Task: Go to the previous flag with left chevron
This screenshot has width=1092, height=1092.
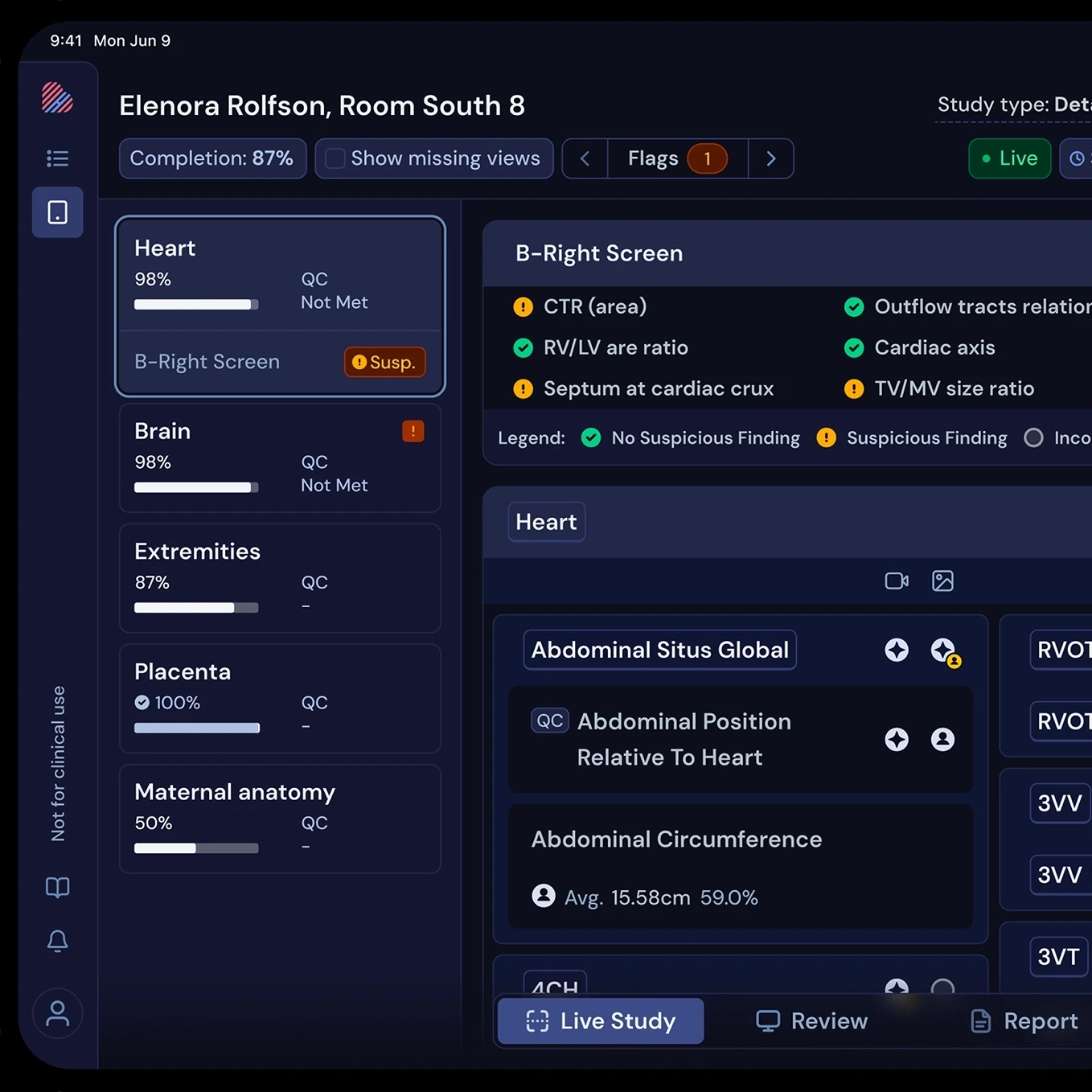Action: 585,158
